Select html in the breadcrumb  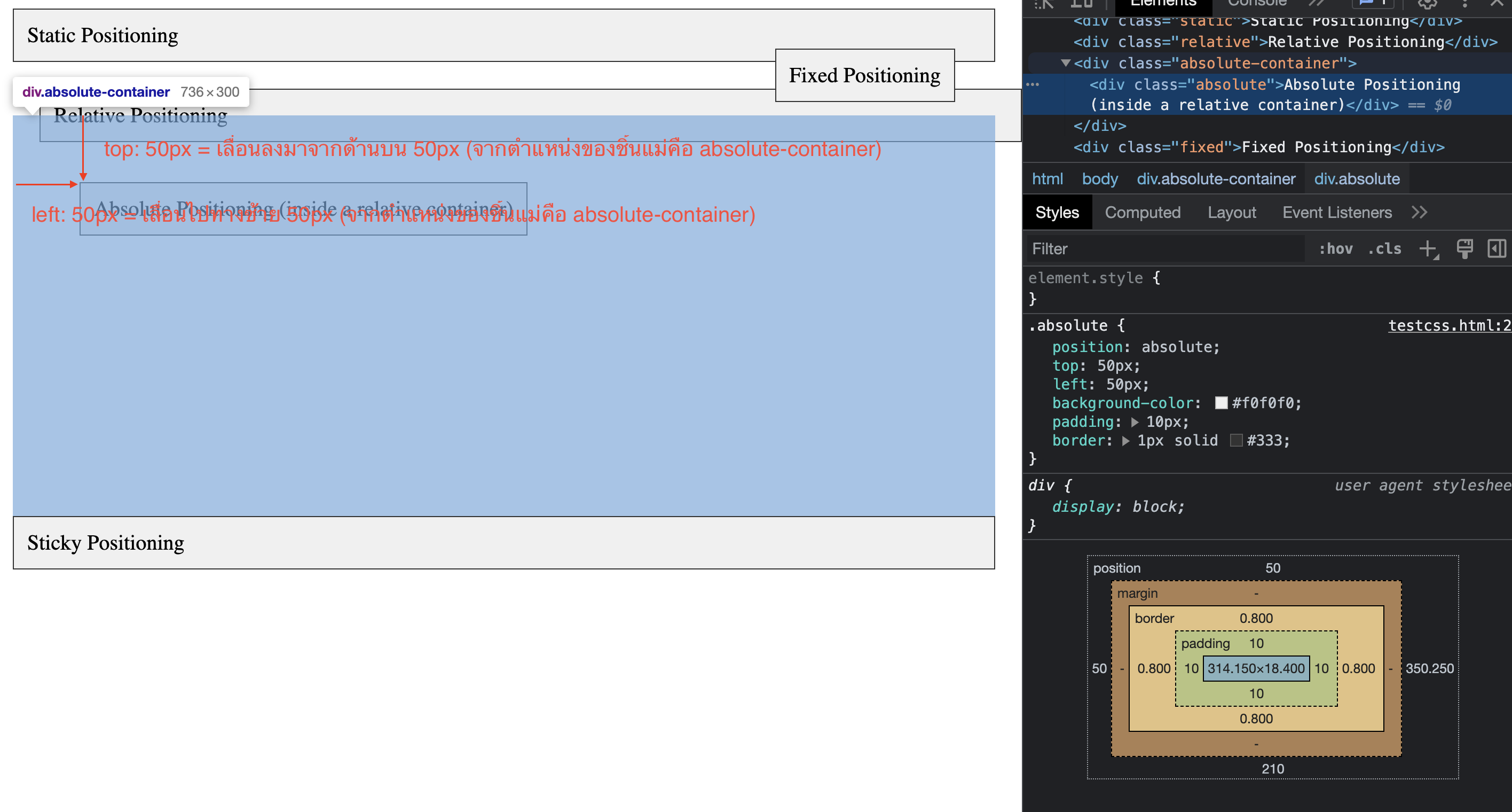[1047, 179]
